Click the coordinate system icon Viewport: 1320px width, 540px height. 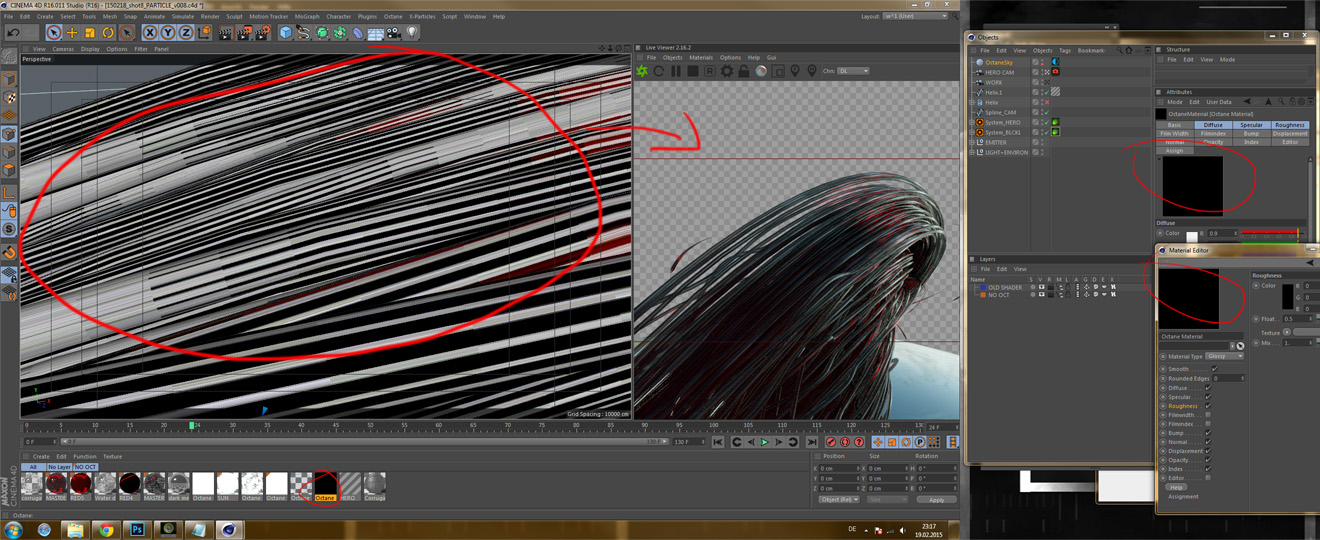(x=204, y=33)
